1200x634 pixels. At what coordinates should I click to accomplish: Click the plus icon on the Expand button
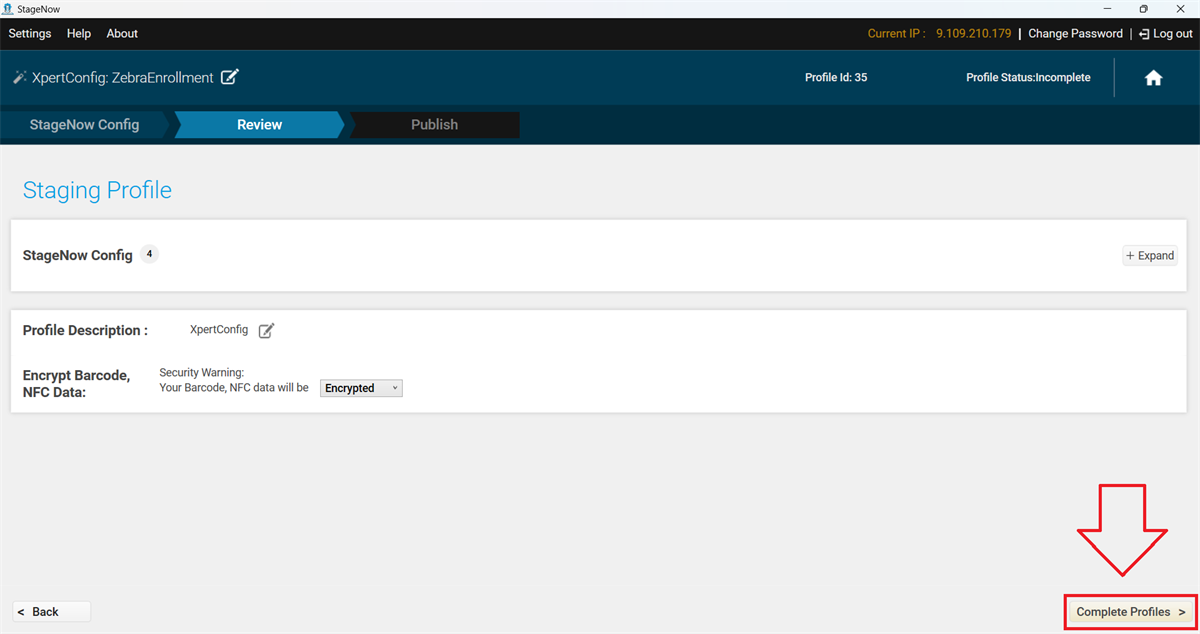(x=1133, y=255)
